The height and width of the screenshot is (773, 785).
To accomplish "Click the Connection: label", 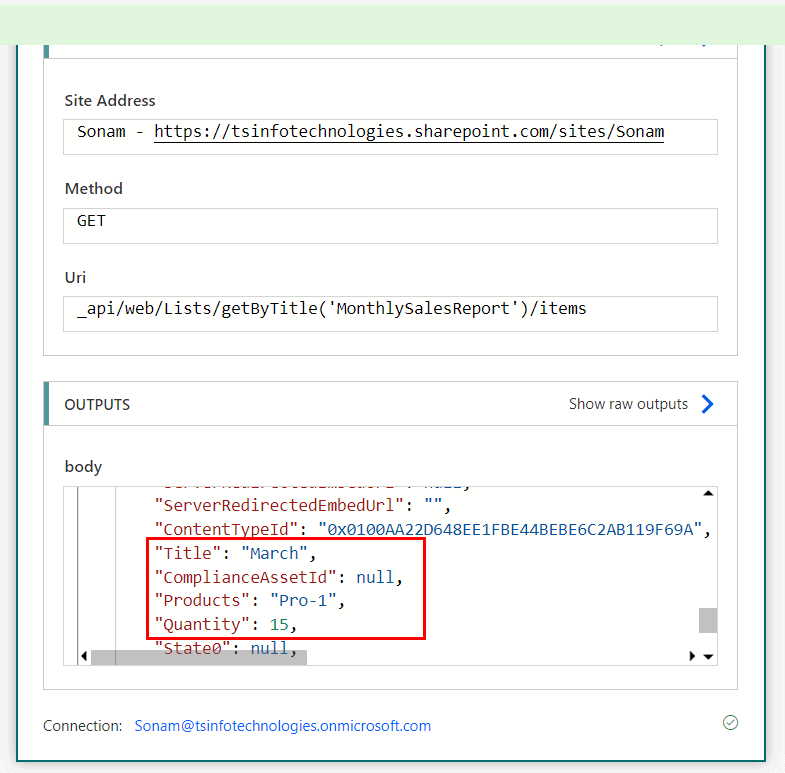I will [x=83, y=725].
